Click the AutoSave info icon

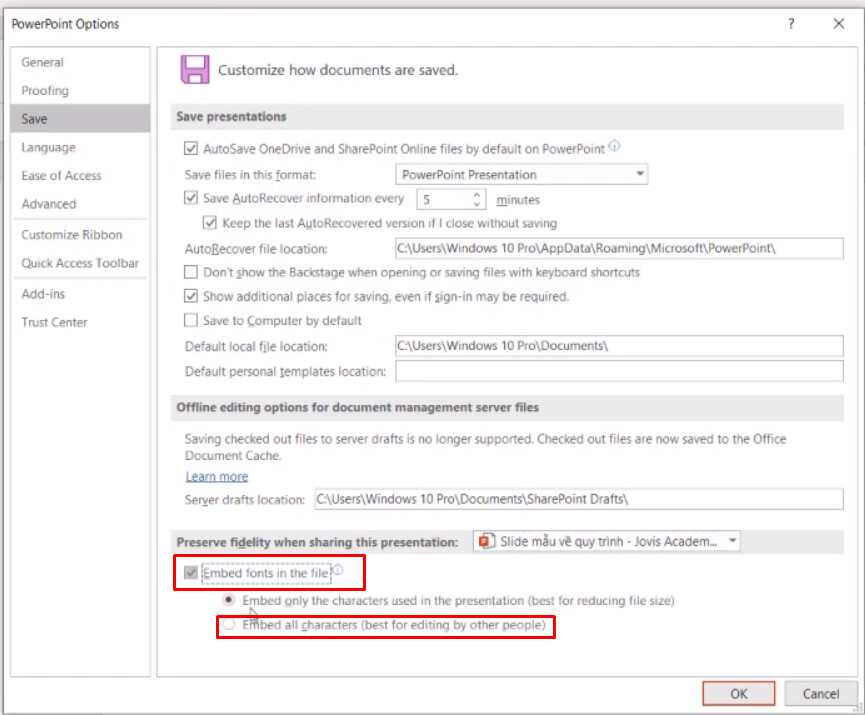tap(614, 146)
